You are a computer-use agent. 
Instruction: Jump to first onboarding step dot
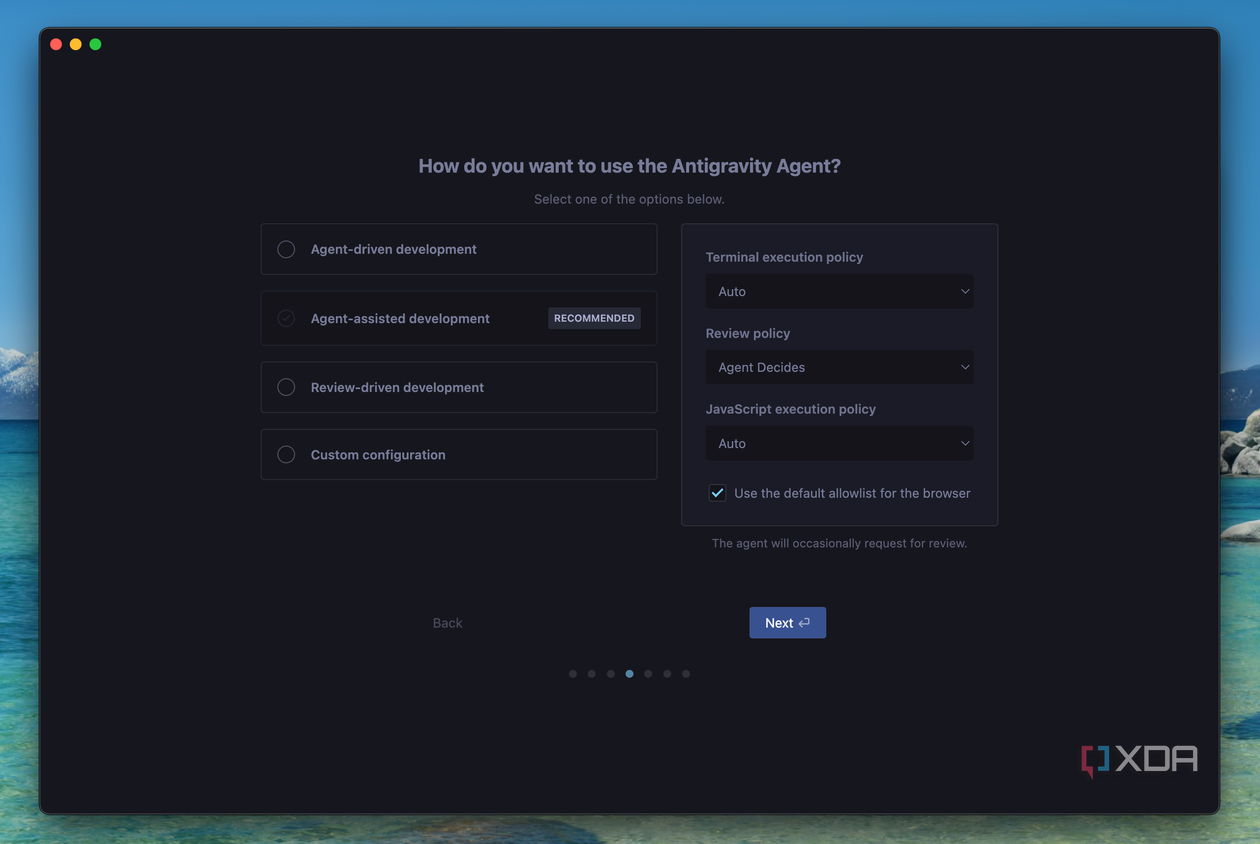point(573,674)
